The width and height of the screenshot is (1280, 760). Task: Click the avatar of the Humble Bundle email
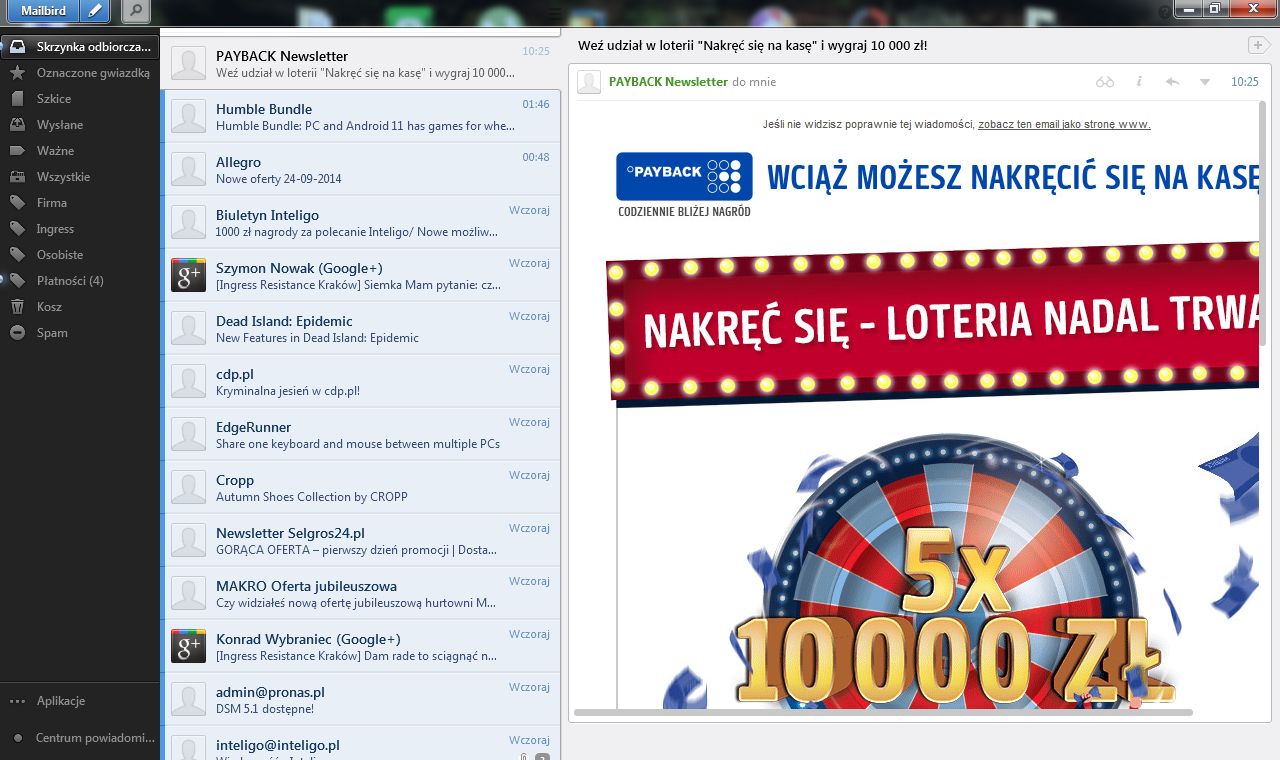point(188,116)
